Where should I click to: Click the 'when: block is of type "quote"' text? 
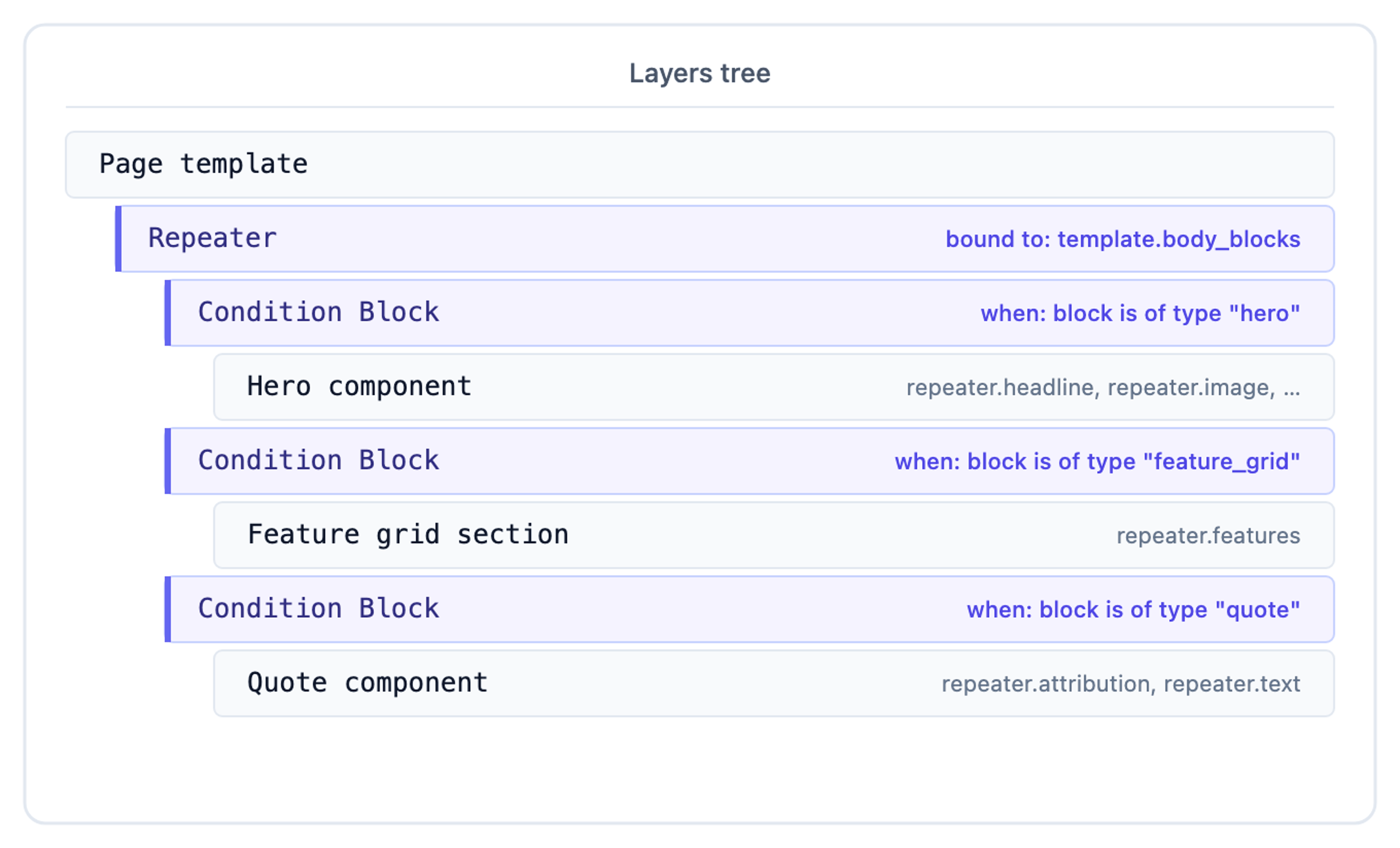coord(1133,610)
